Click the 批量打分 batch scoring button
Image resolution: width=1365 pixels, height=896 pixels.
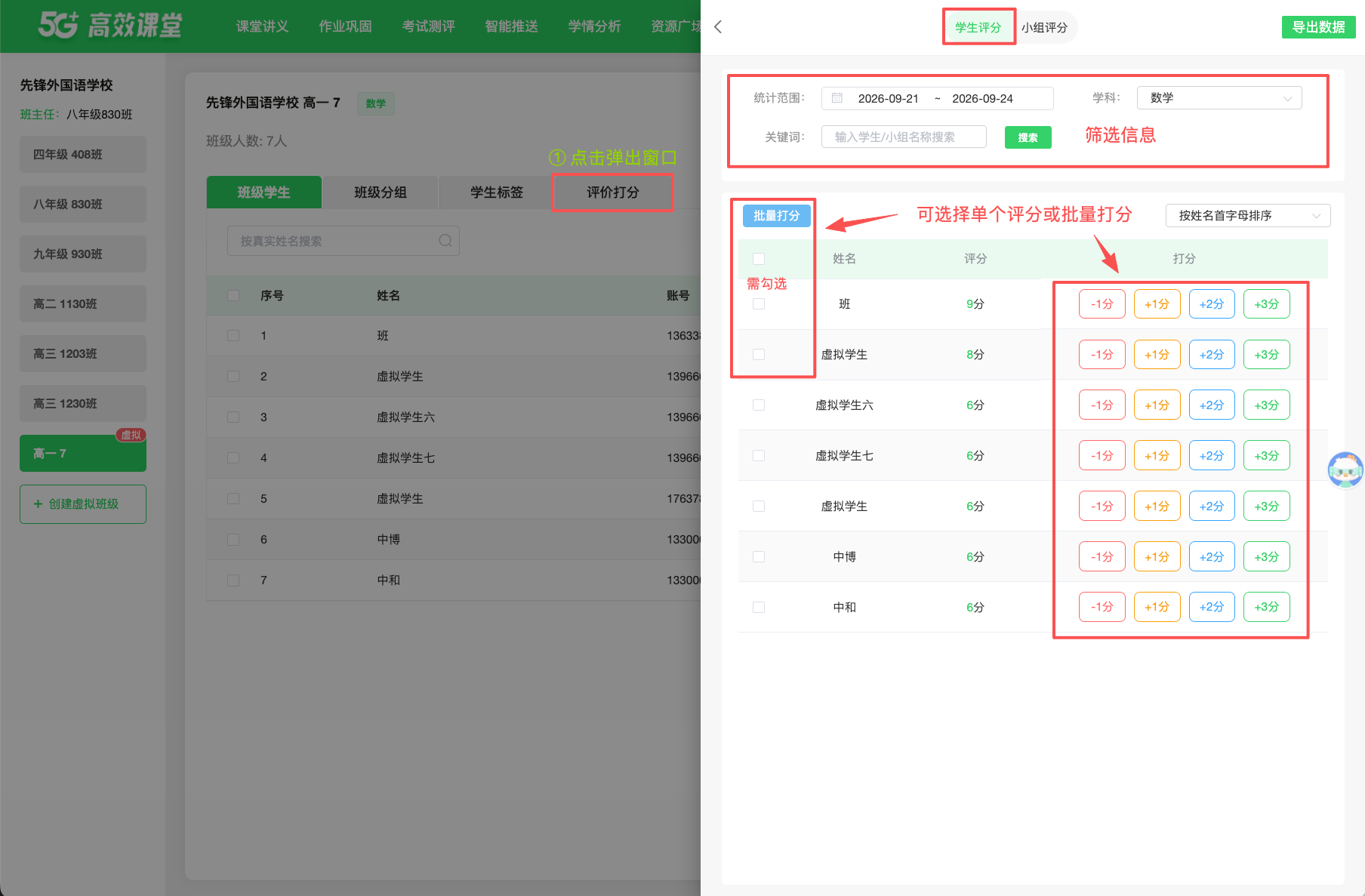(776, 216)
